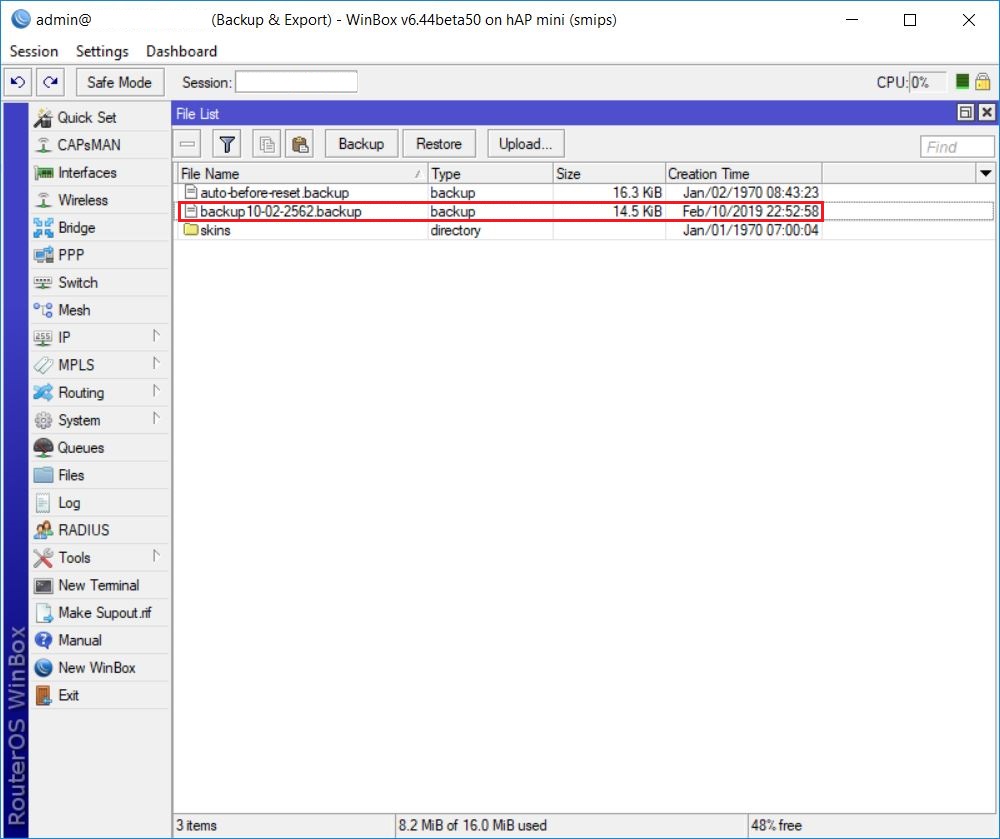This screenshot has height=839, width=1000.
Task: Click the Undo arrow in the top toolbar
Action: [x=17, y=82]
